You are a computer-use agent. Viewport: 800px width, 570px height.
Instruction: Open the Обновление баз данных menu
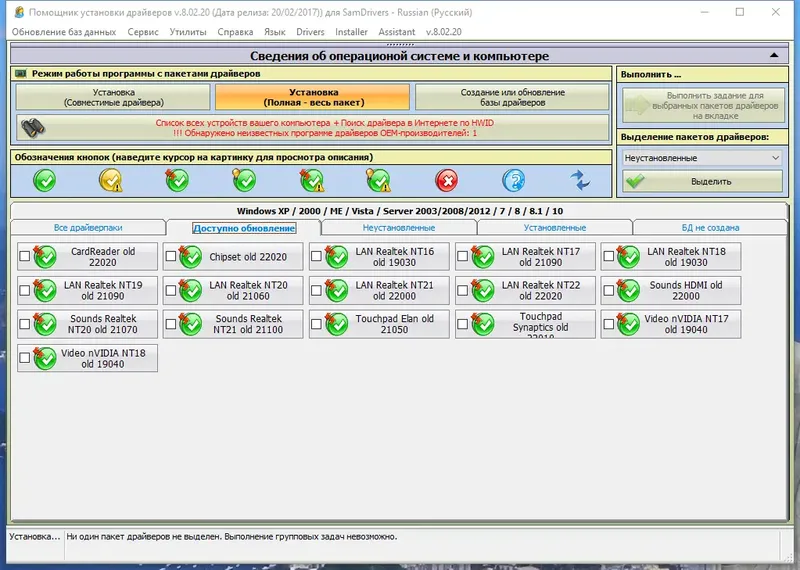[x=64, y=32]
